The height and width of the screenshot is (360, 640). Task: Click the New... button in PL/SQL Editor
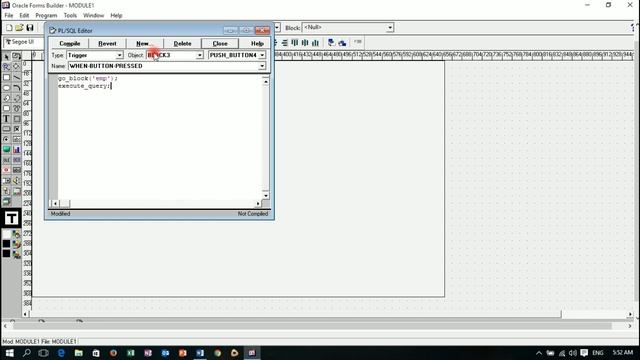[x=144, y=43]
